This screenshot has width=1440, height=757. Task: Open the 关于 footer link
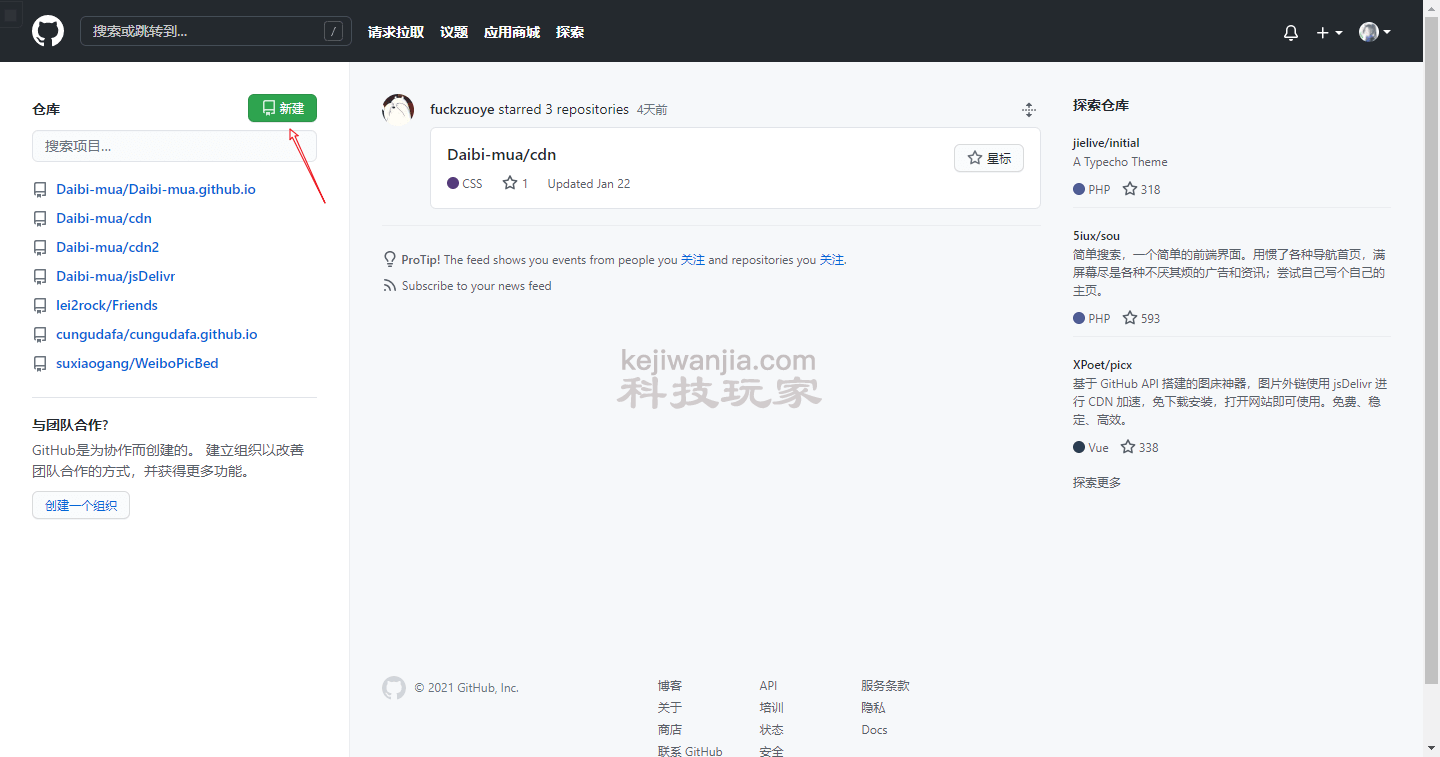click(670, 708)
